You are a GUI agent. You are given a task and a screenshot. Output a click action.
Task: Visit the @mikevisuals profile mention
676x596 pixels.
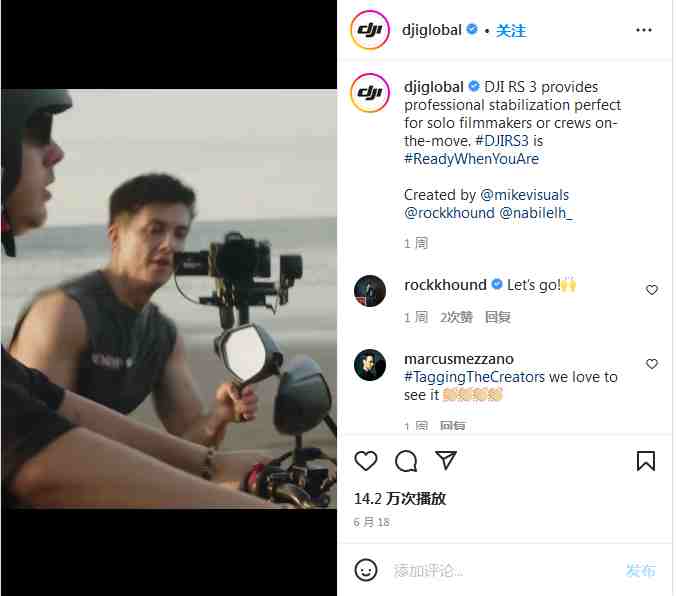524,195
